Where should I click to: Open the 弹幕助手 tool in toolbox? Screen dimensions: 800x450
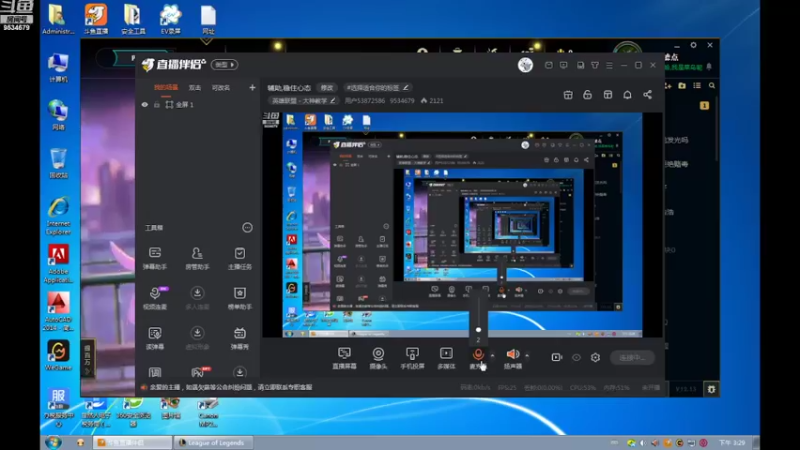pos(155,258)
